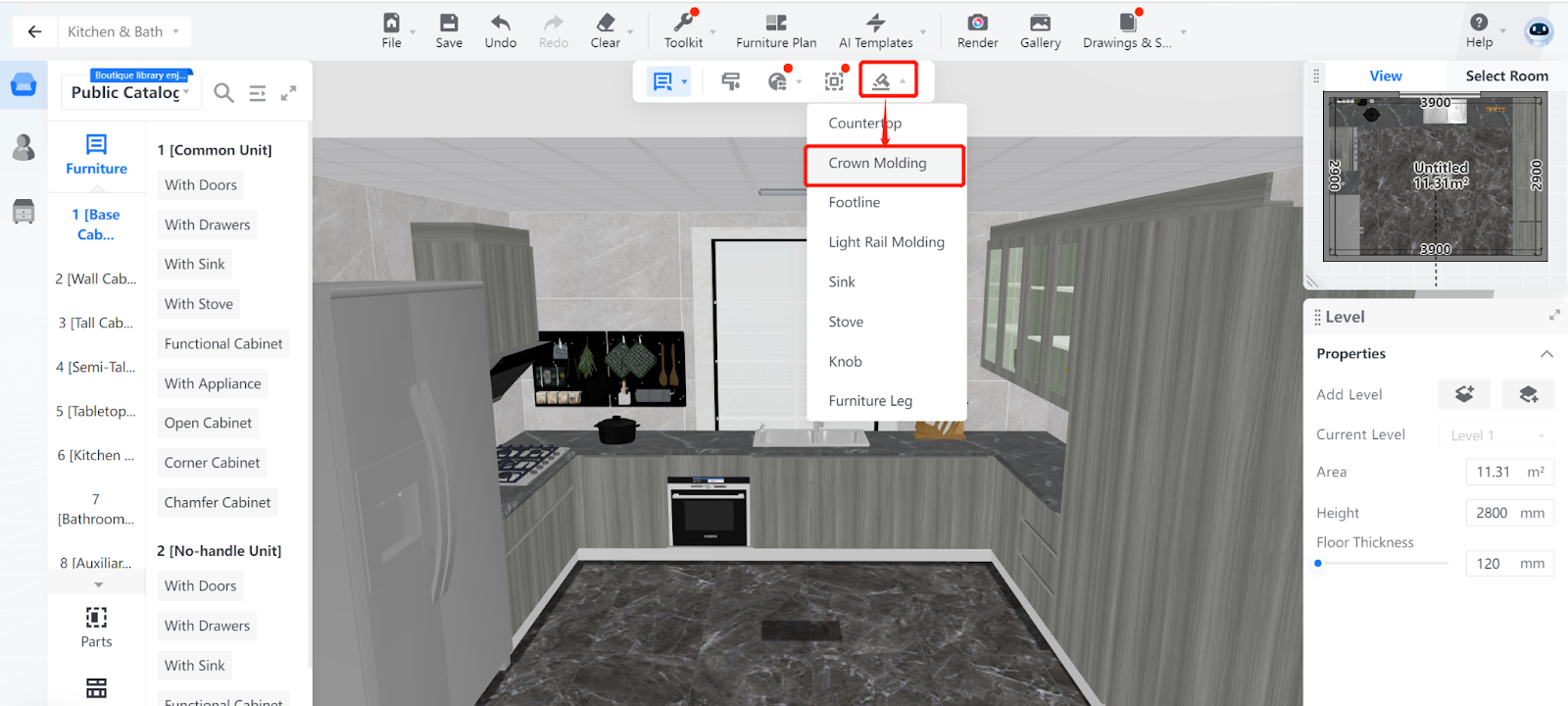Expand the catalog panel to fullscreen
The image size is (1568, 706).
[x=288, y=93]
